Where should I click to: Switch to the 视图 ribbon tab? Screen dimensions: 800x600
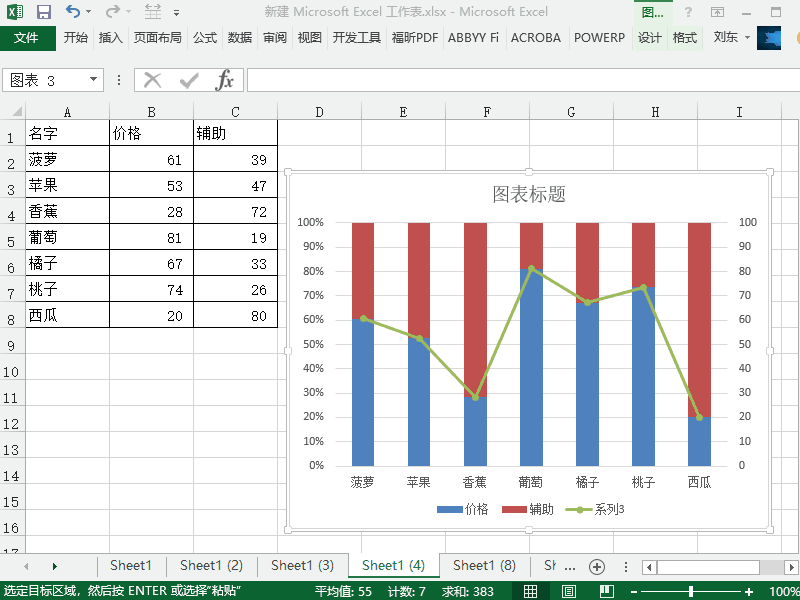pos(310,37)
